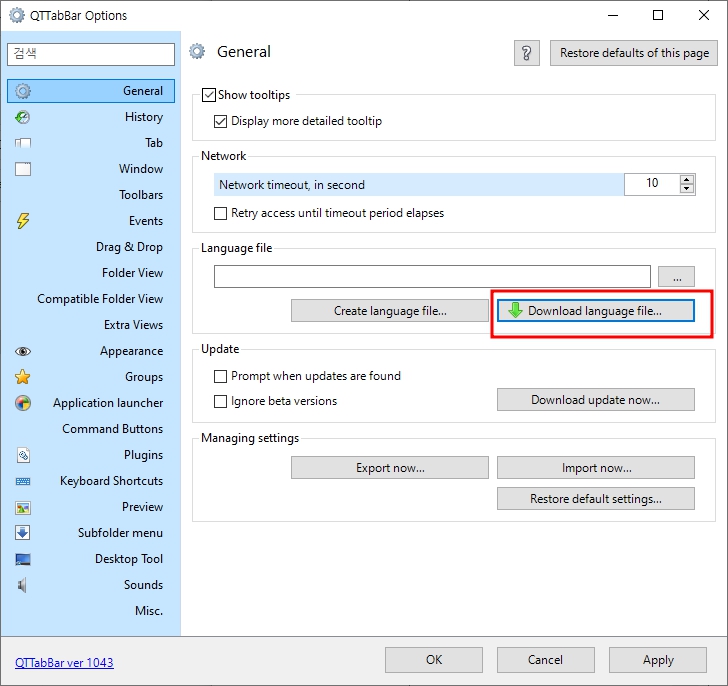This screenshot has width=728, height=686.
Task: Click Restore default settings button
Action: tap(596, 498)
